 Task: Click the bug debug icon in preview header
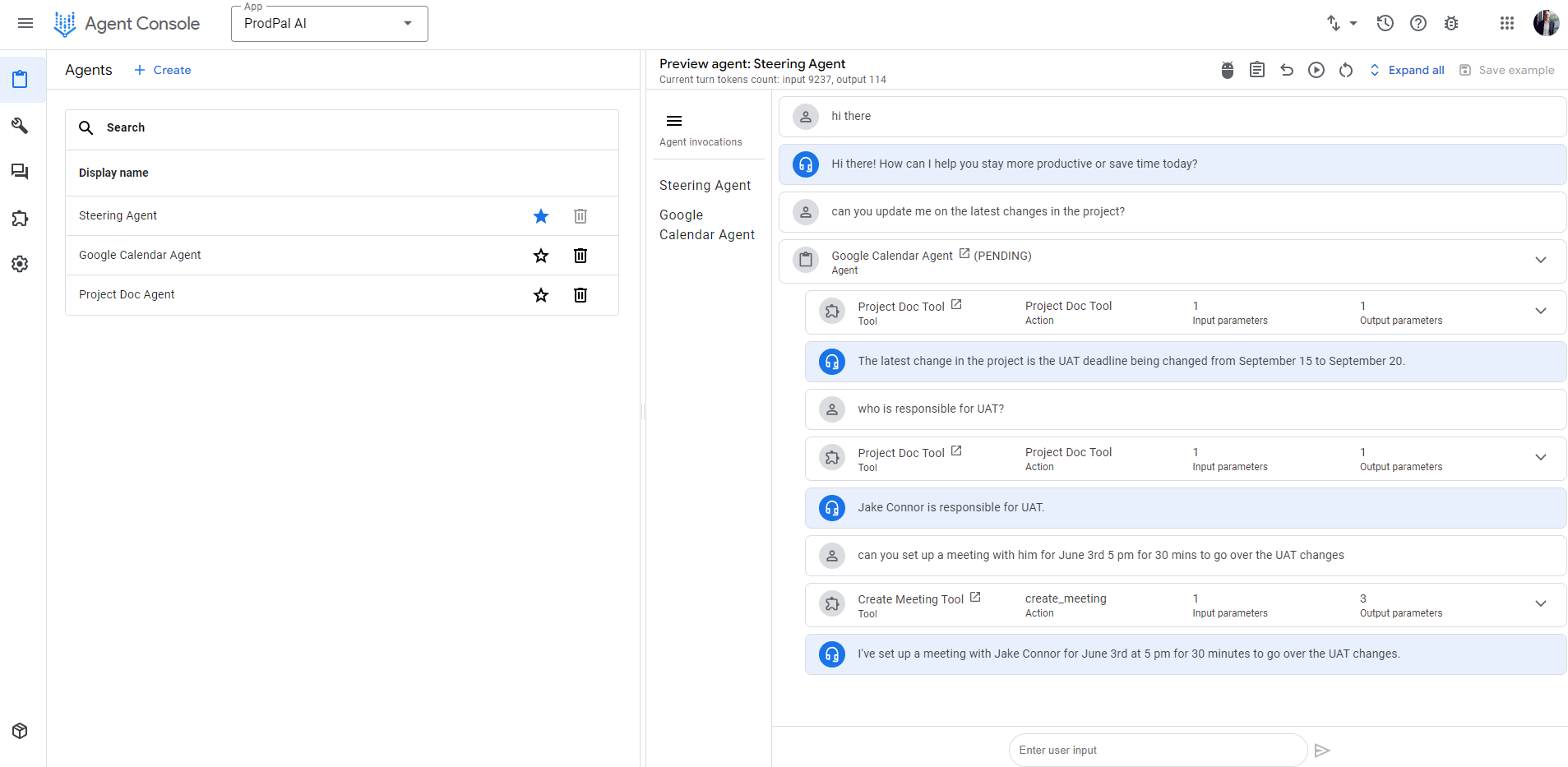pyautogui.click(x=1228, y=70)
